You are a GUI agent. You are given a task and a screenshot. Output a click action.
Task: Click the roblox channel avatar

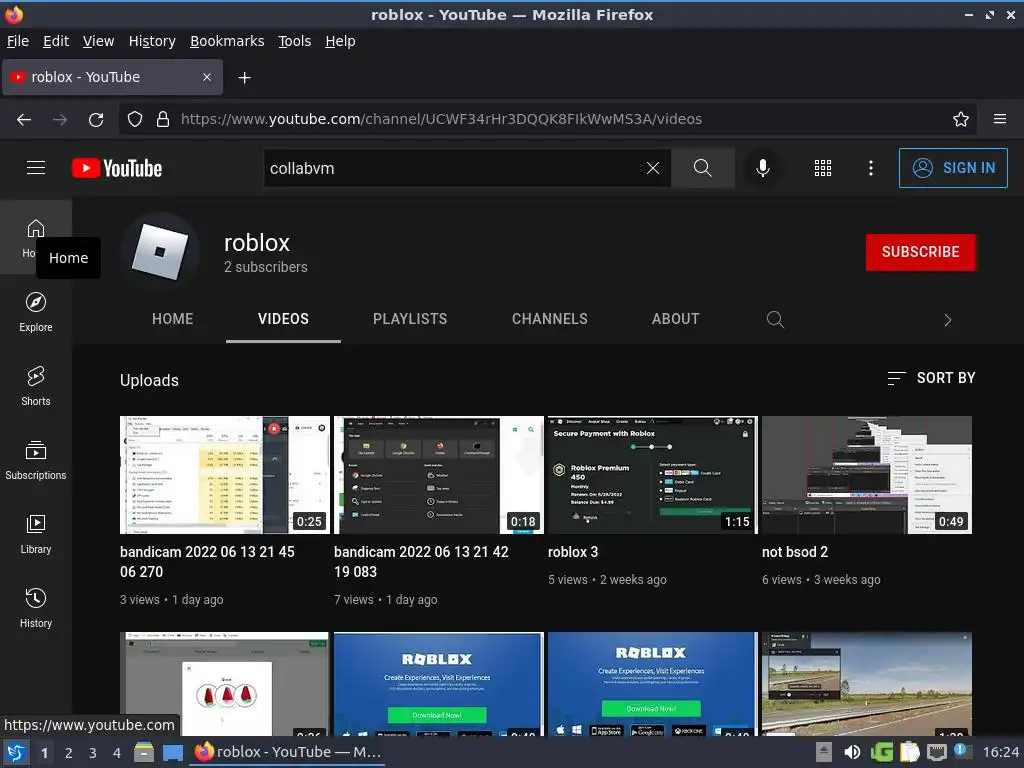point(160,251)
